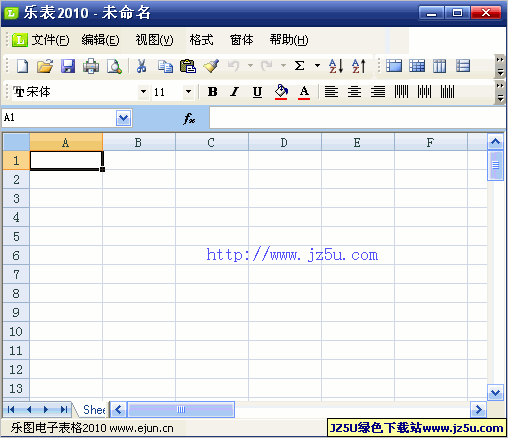Jump to the first sheet tab
The image size is (508, 438).
coord(11,410)
